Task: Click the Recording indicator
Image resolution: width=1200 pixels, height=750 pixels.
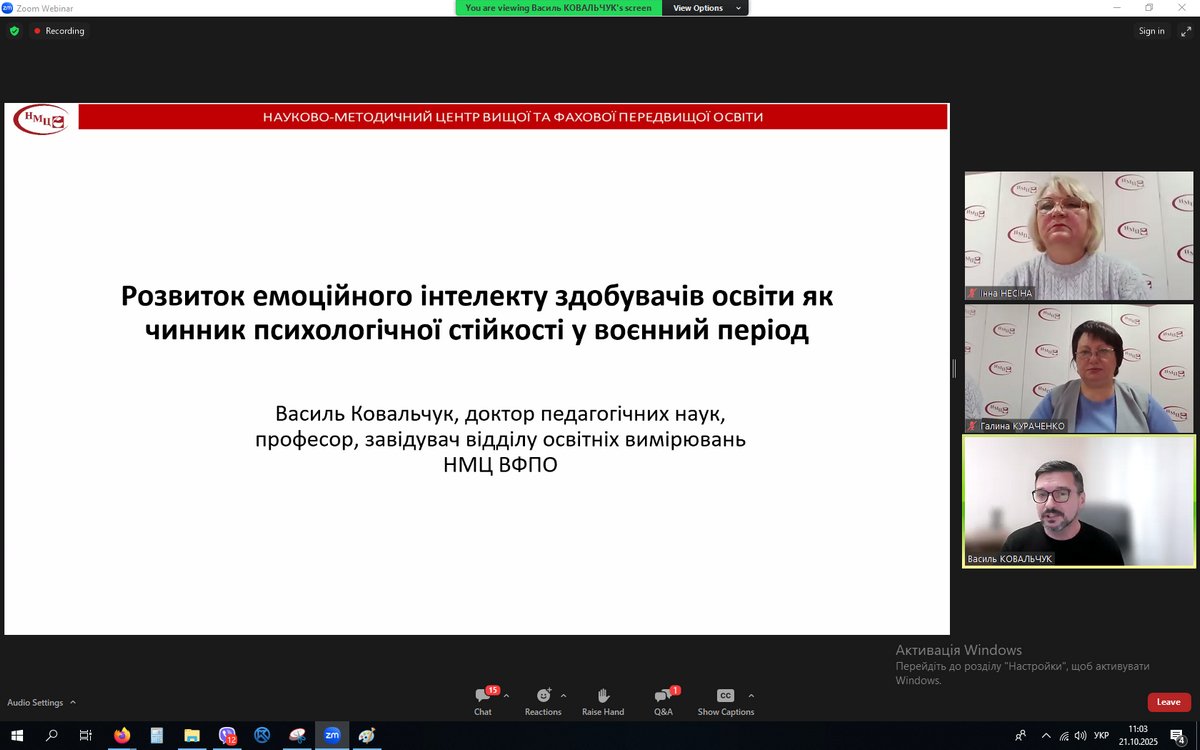Action: point(59,31)
